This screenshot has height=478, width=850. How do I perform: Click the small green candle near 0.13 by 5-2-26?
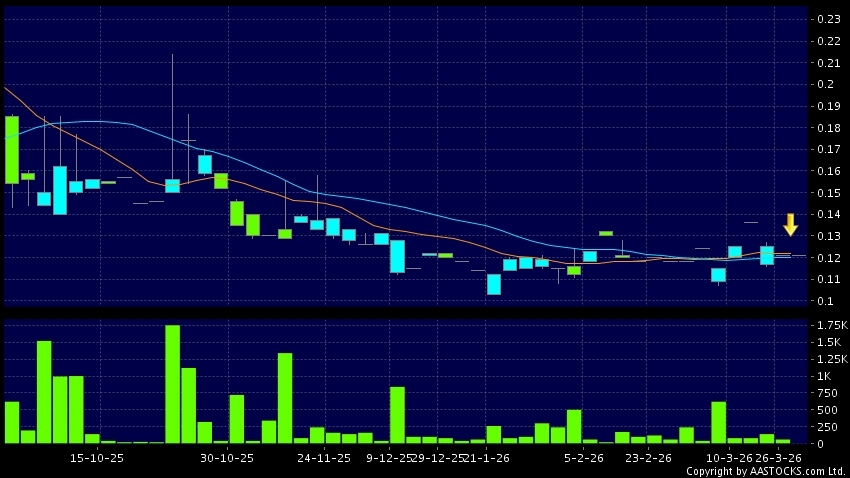pos(606,233)
